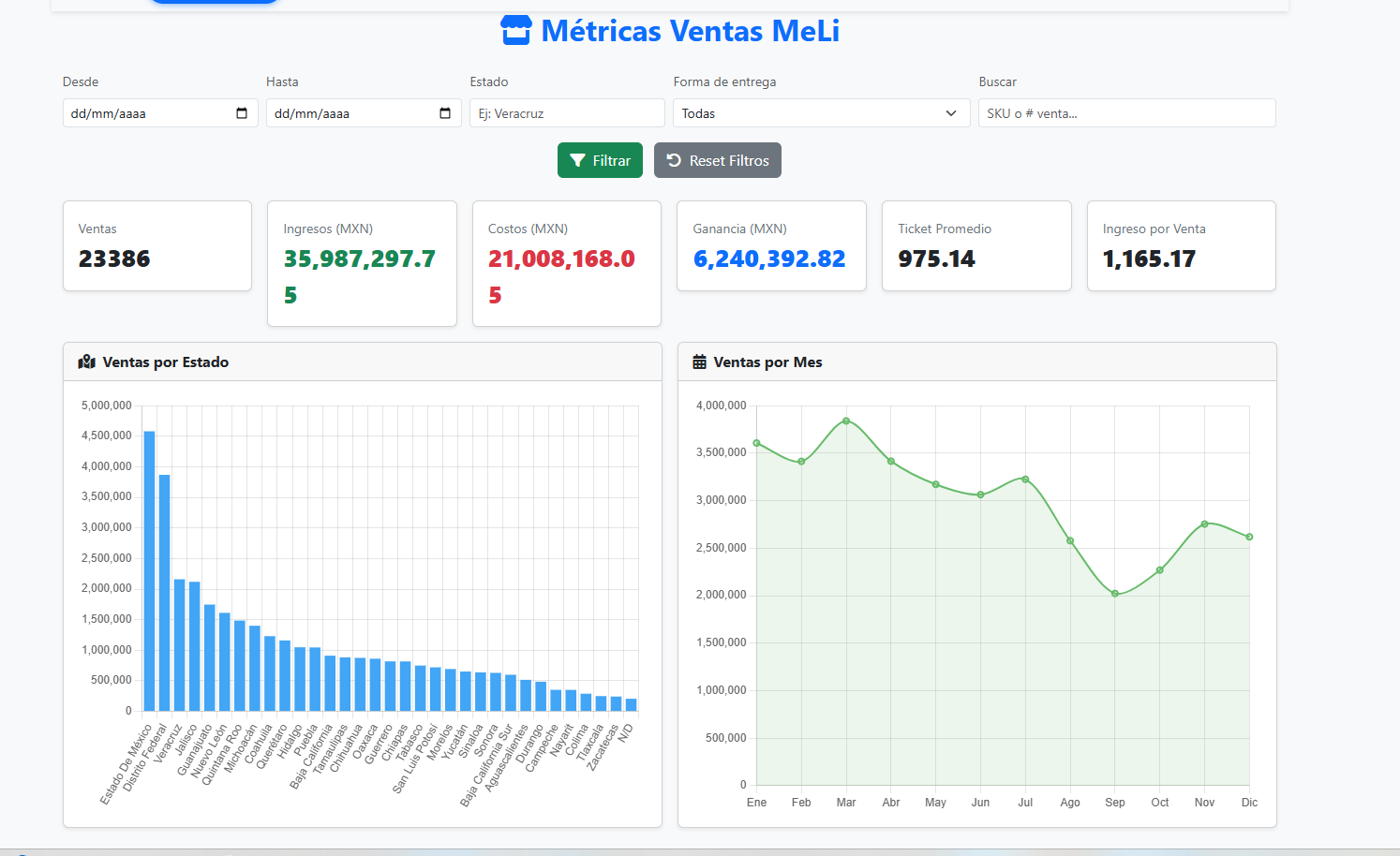Click the Ventas por Estado heading

click(165, 362)
